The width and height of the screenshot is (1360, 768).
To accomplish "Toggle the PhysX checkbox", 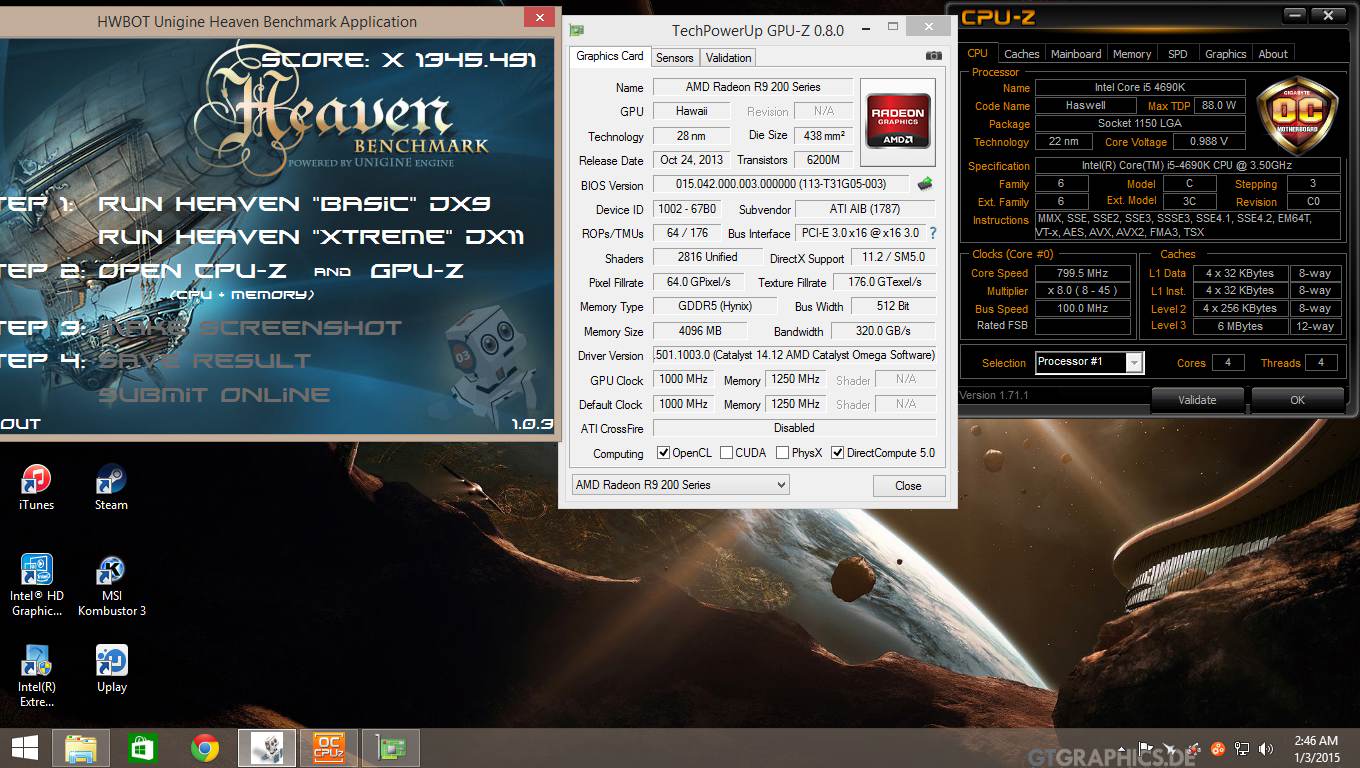I will (783, 453).
